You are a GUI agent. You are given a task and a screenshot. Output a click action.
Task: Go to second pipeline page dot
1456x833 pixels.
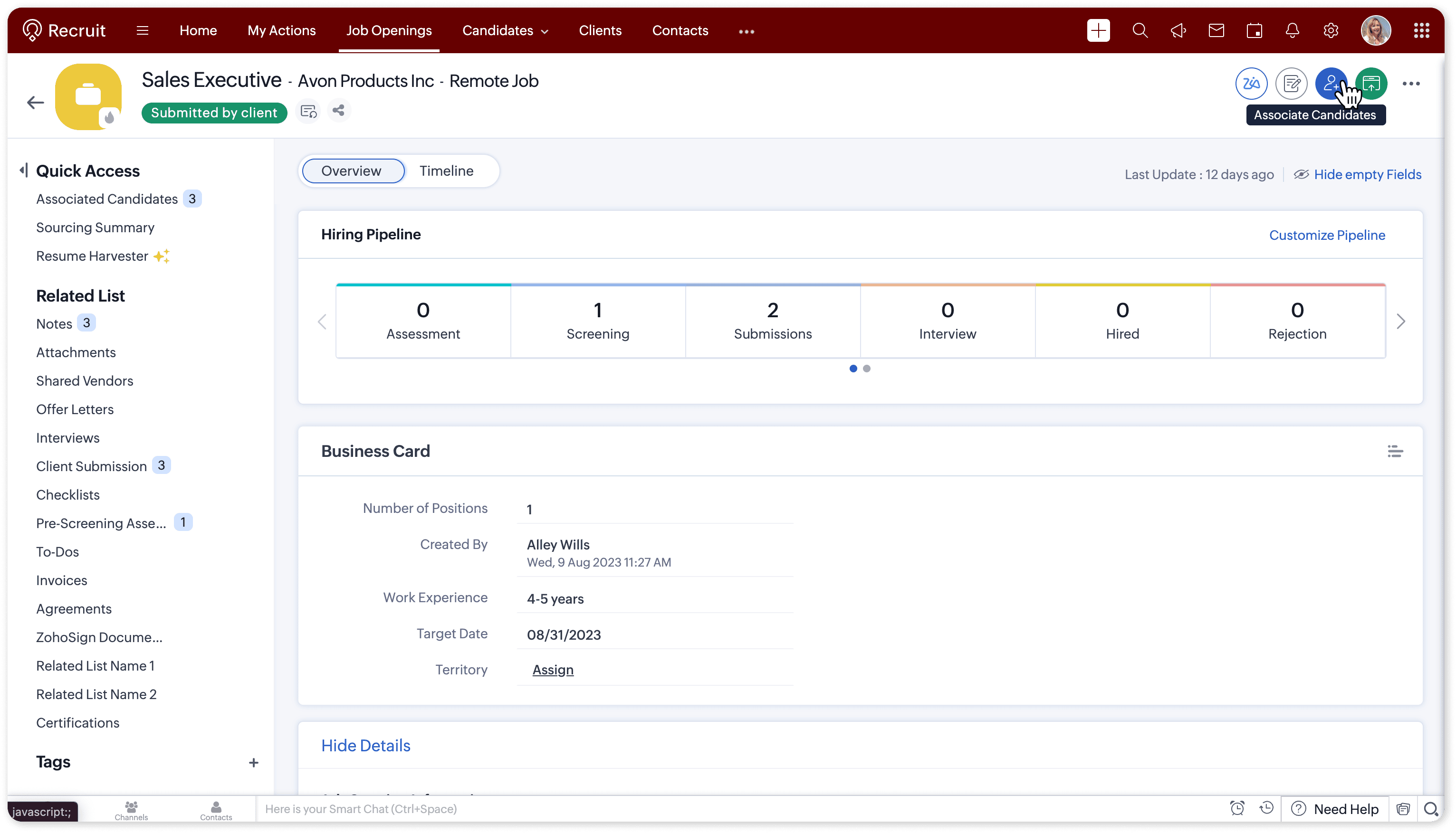click(866, 369)
